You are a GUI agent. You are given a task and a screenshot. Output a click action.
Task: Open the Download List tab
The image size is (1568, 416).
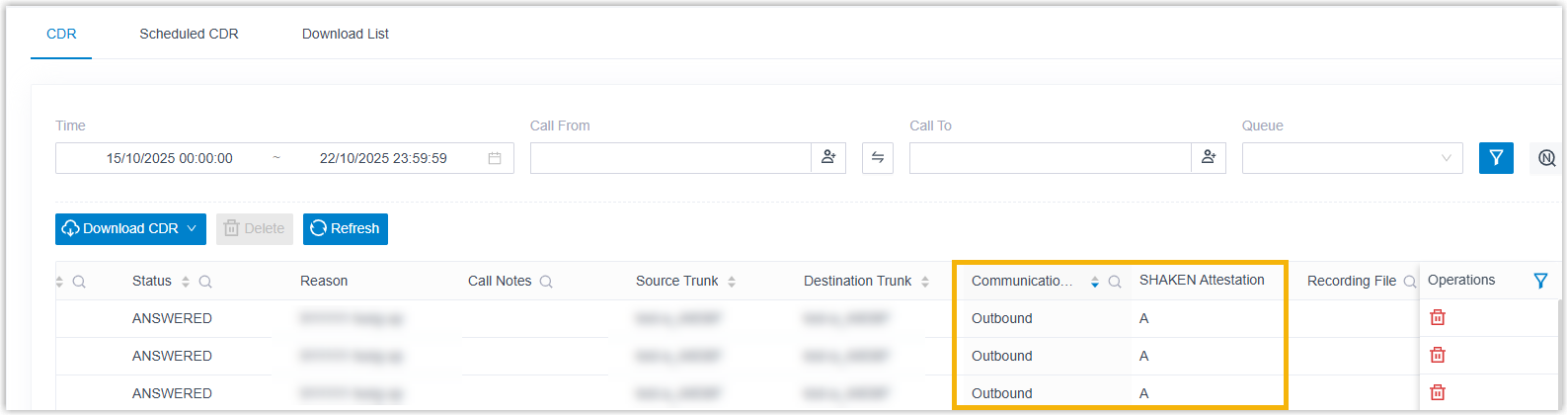pos(345,34)
